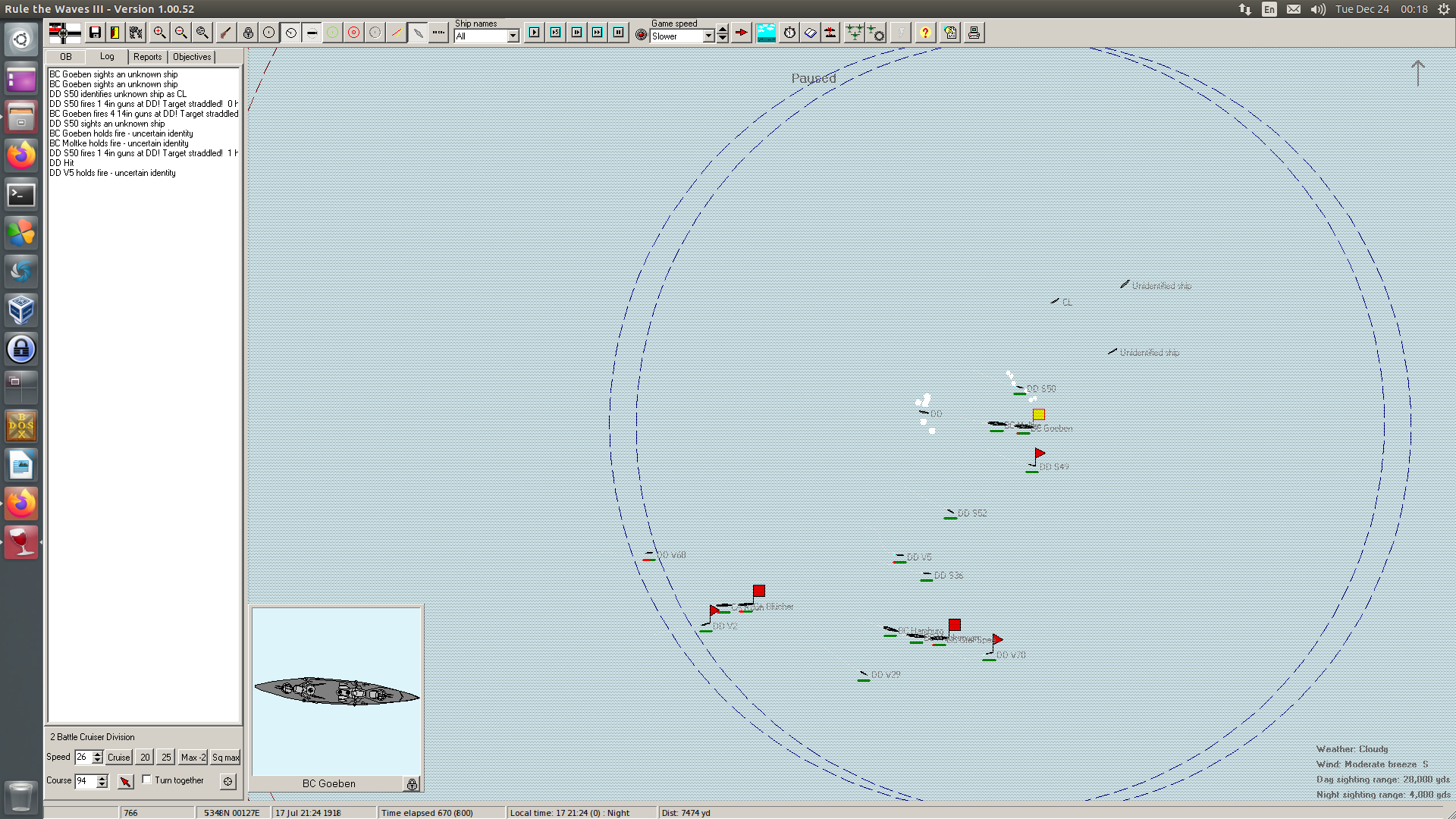Enable the Turn together checkbox

coord(147,780)
